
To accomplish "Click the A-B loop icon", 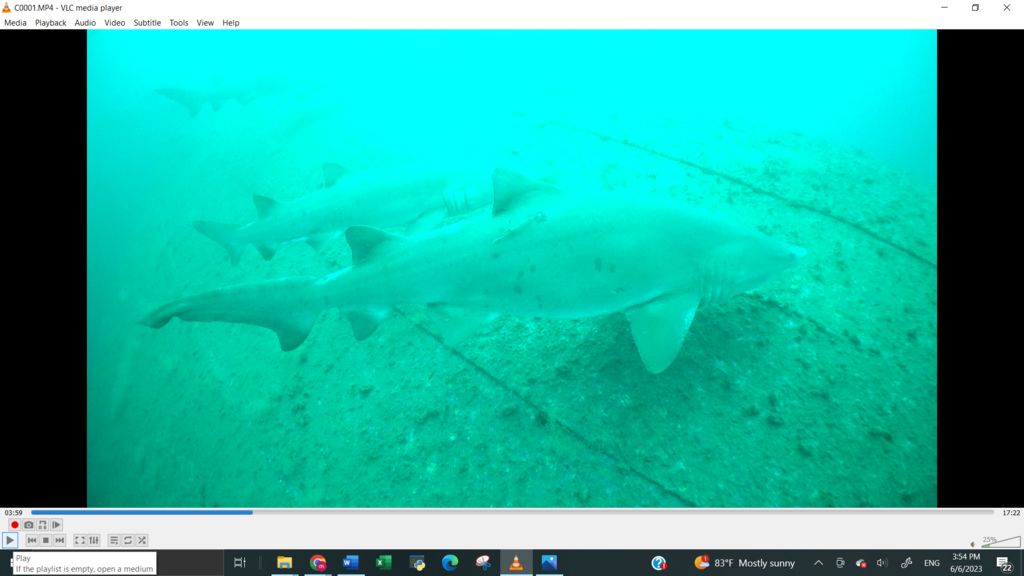I will coord(42,525).
